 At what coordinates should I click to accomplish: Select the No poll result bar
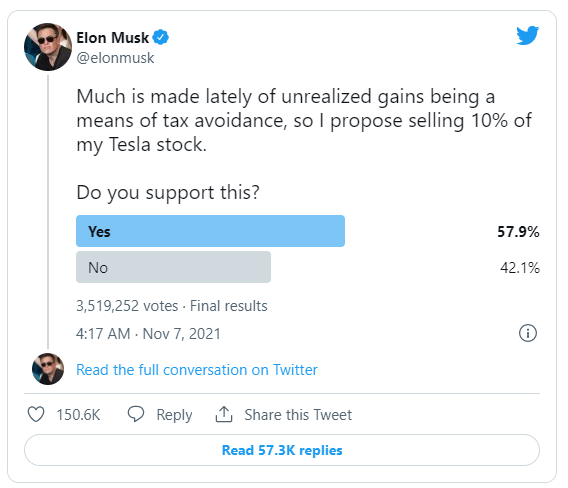point(174,267)
